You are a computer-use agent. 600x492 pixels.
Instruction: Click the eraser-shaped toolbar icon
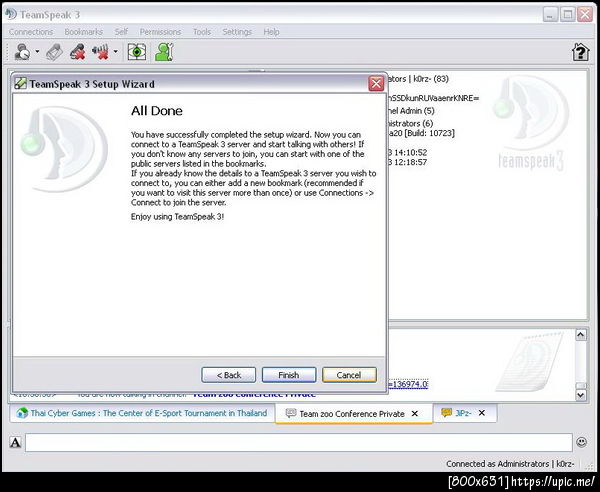pos(54,52)
